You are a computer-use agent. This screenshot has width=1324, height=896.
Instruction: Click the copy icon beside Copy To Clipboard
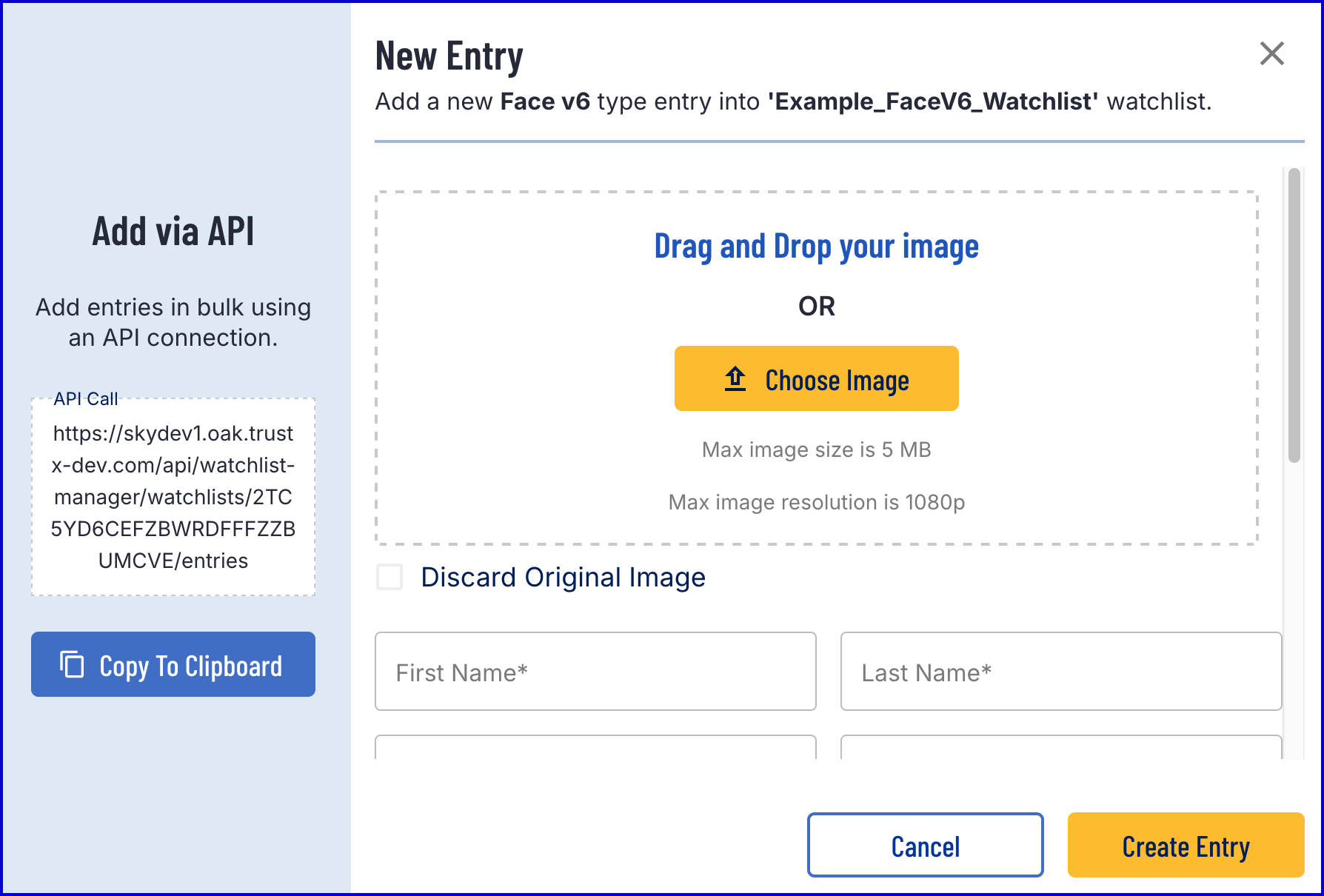[72, 664]
